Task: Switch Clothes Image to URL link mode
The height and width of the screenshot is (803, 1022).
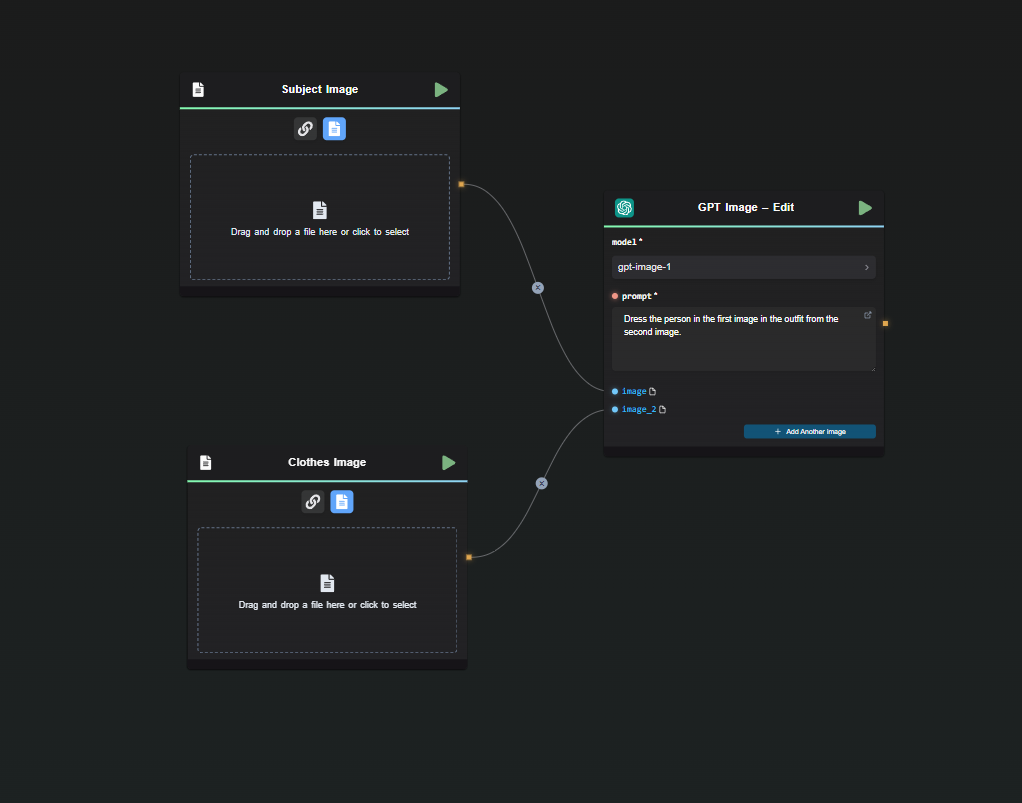Action: pos(313,502)
